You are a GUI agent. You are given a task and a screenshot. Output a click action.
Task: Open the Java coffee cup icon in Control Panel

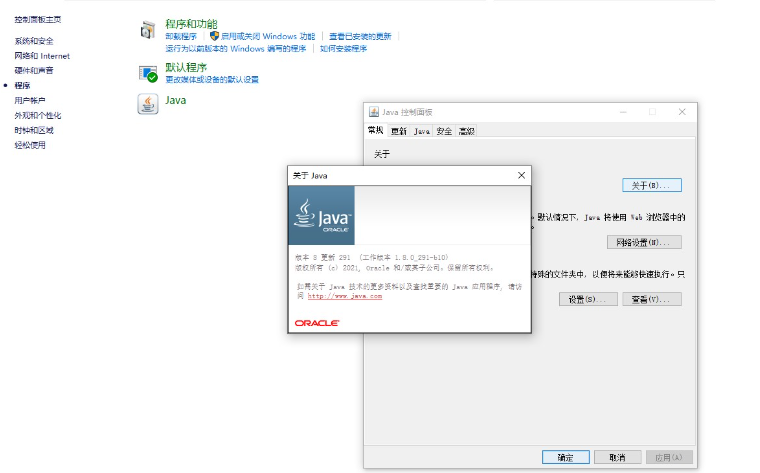pyautogui.click(x=148, y=104)
